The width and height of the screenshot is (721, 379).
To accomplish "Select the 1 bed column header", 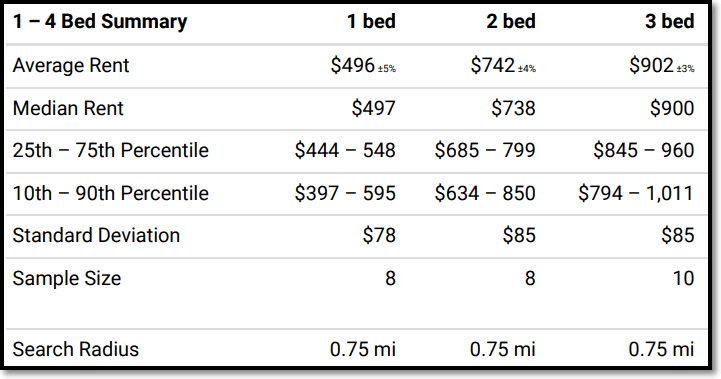I will click(371, 22).
